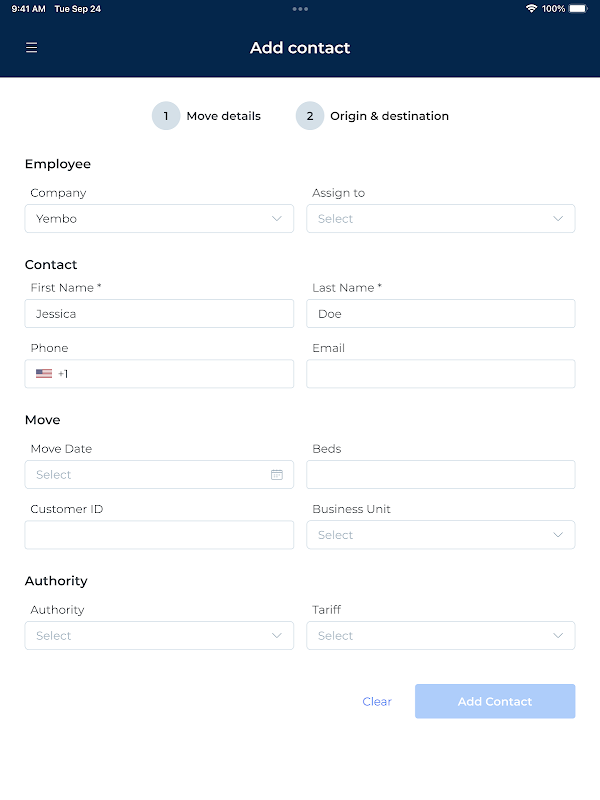Switch to Move details step
This screenshot has width=600, height=800.
pos(223,116)
